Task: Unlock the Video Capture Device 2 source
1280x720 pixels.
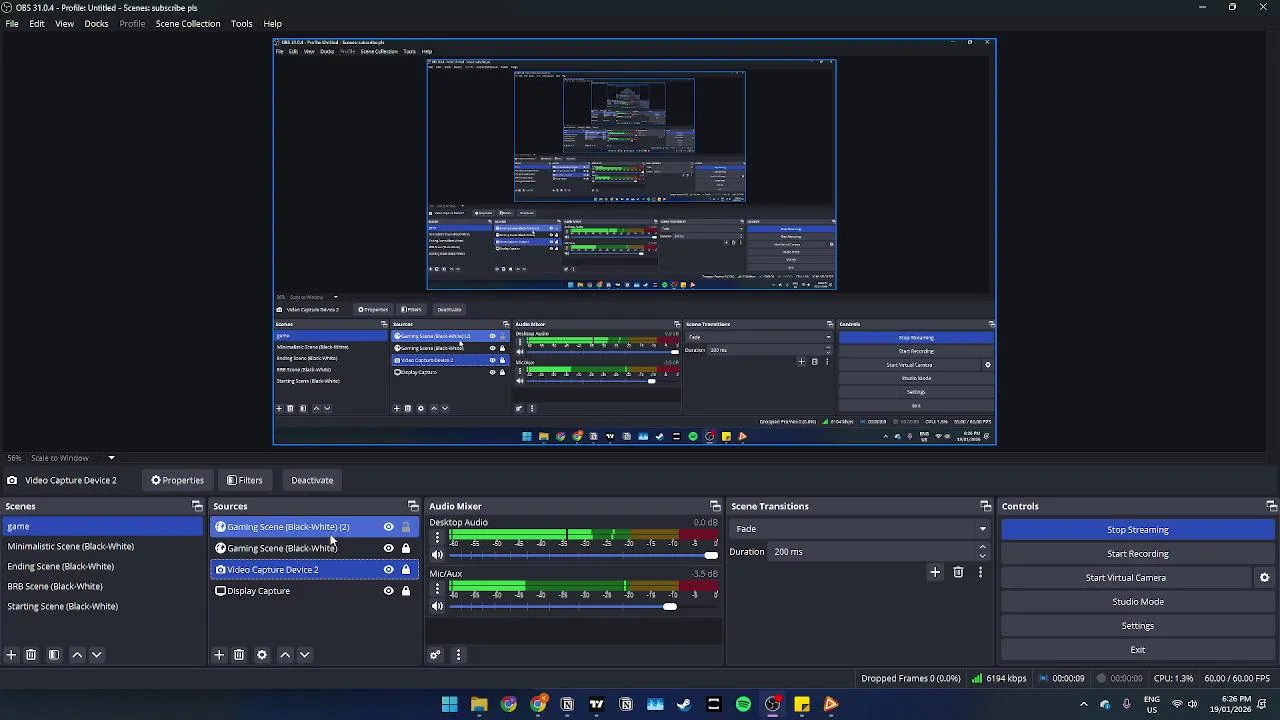Action: click(406, 570)
